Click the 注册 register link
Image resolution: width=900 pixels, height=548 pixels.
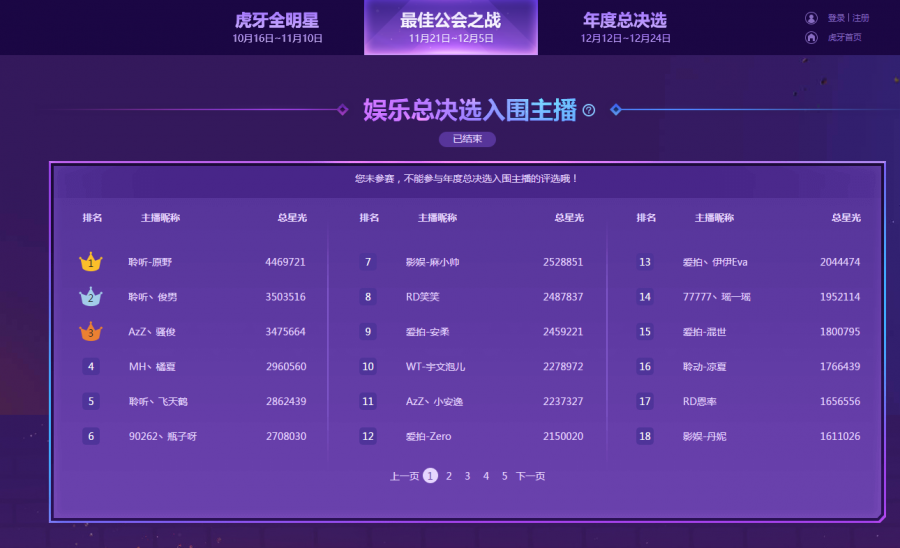(x=860, y=18)
